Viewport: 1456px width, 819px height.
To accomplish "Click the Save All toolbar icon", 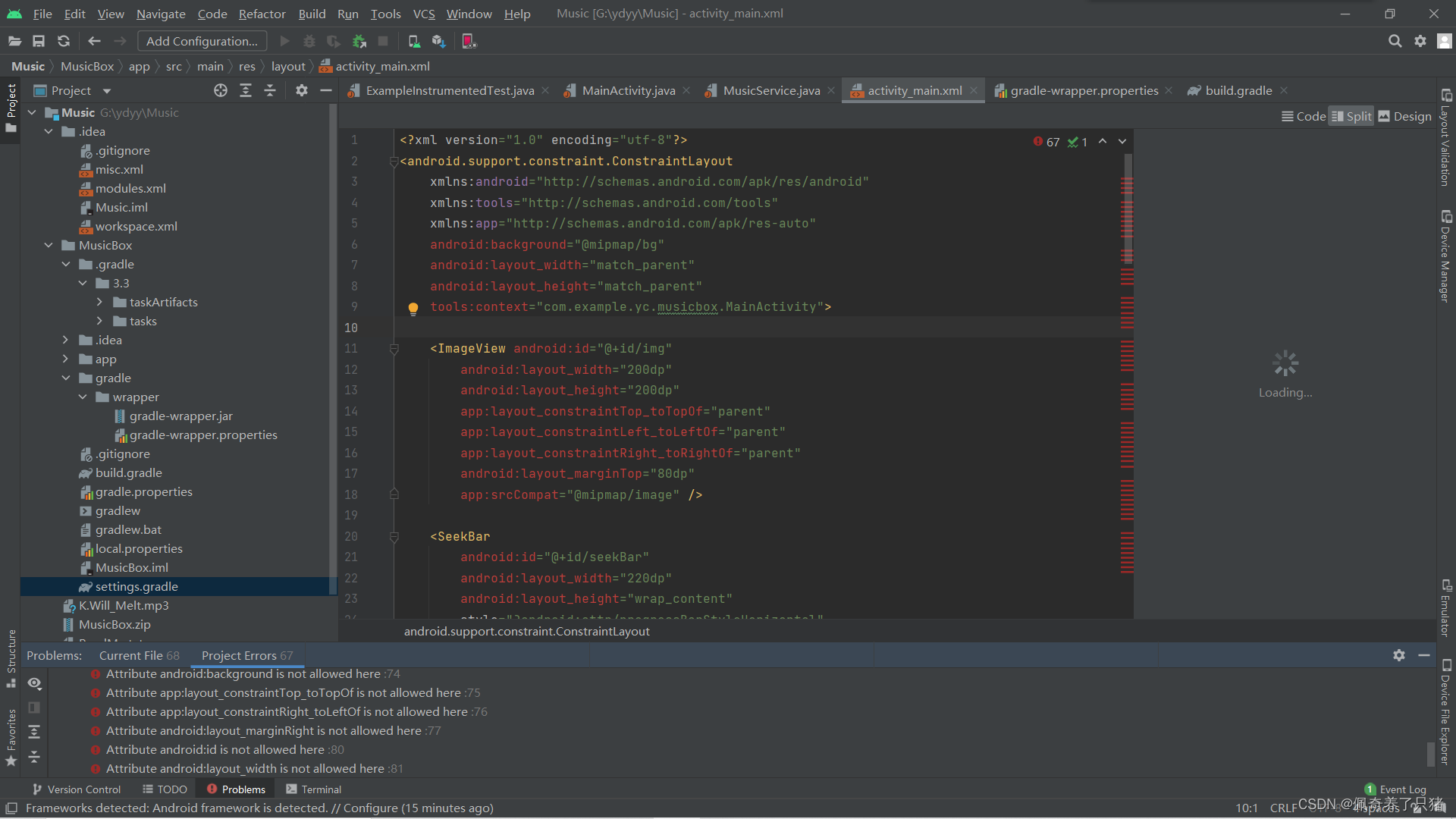I will click(39, 41).
